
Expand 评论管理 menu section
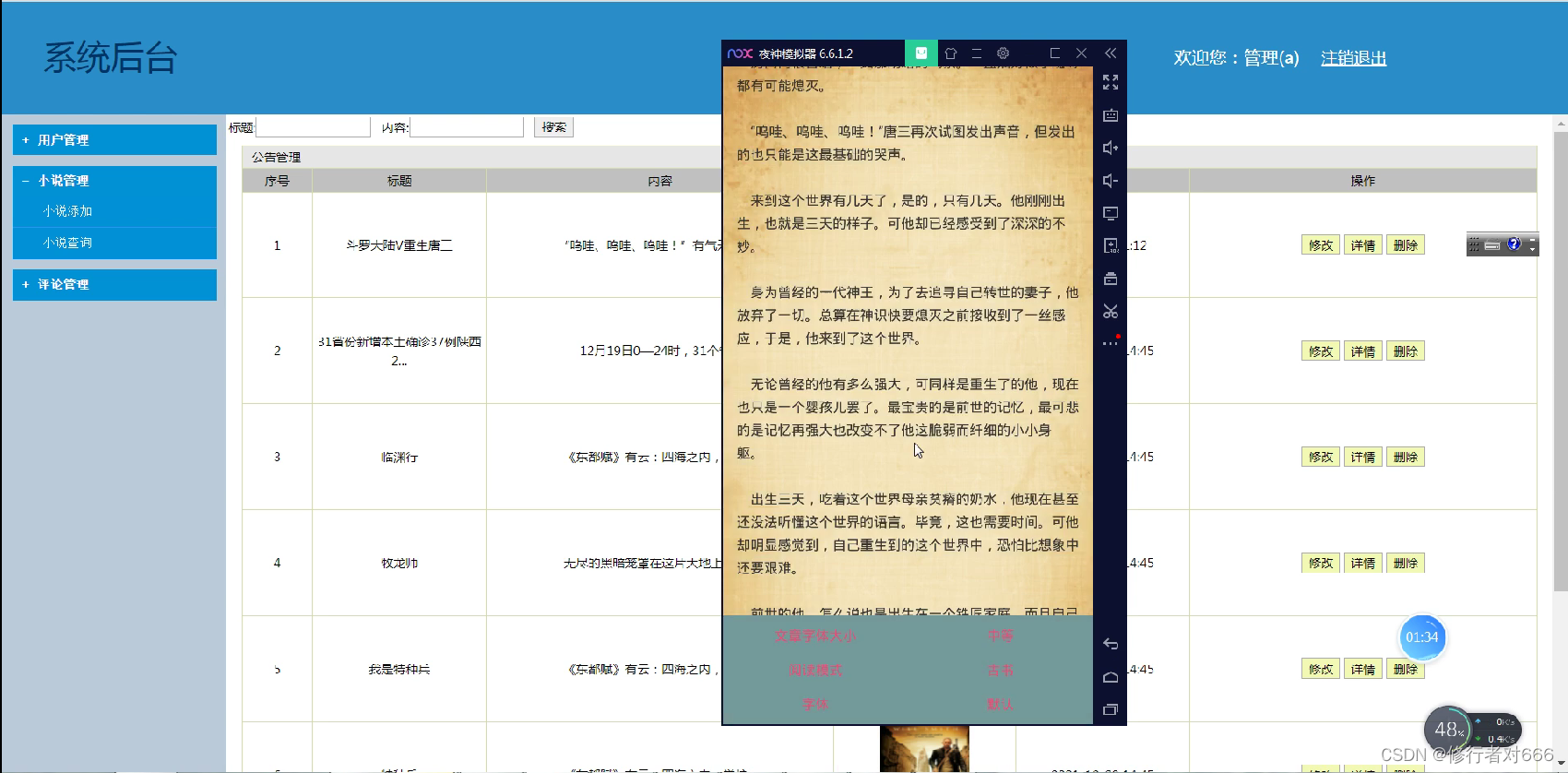[x=115, y=284]
